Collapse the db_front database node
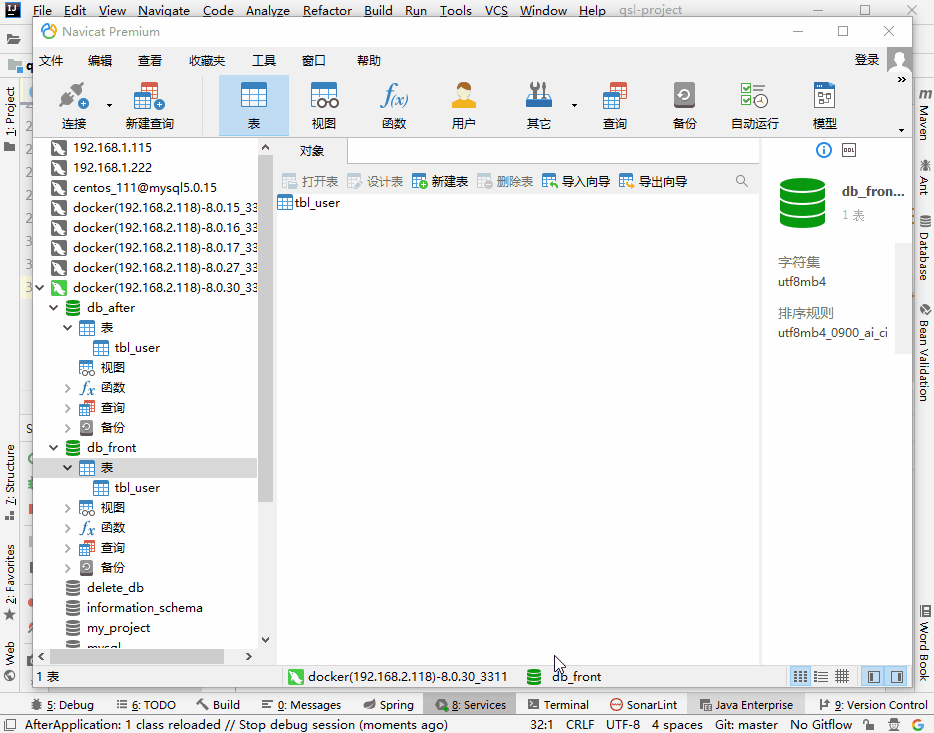Image resolution: width=934 pixels, height=733 pixels. pyautogui.click(x=54, y=448)
